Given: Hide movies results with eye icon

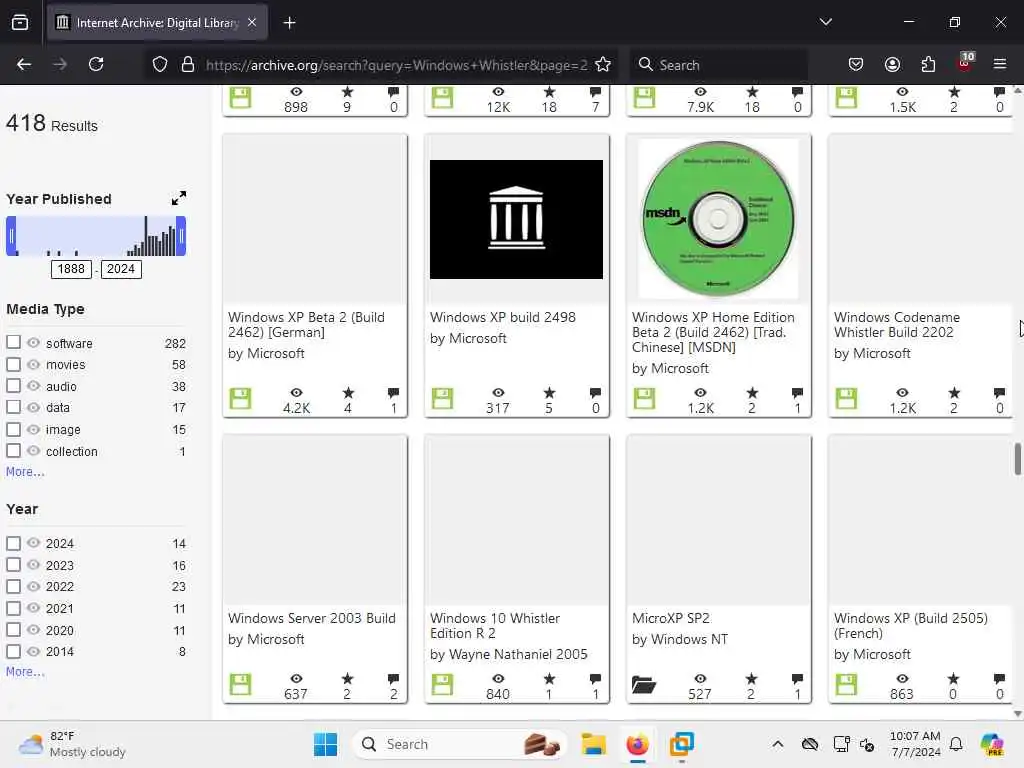Looking at the screenshot, I should pyautogui.click(x=33, y=364).
